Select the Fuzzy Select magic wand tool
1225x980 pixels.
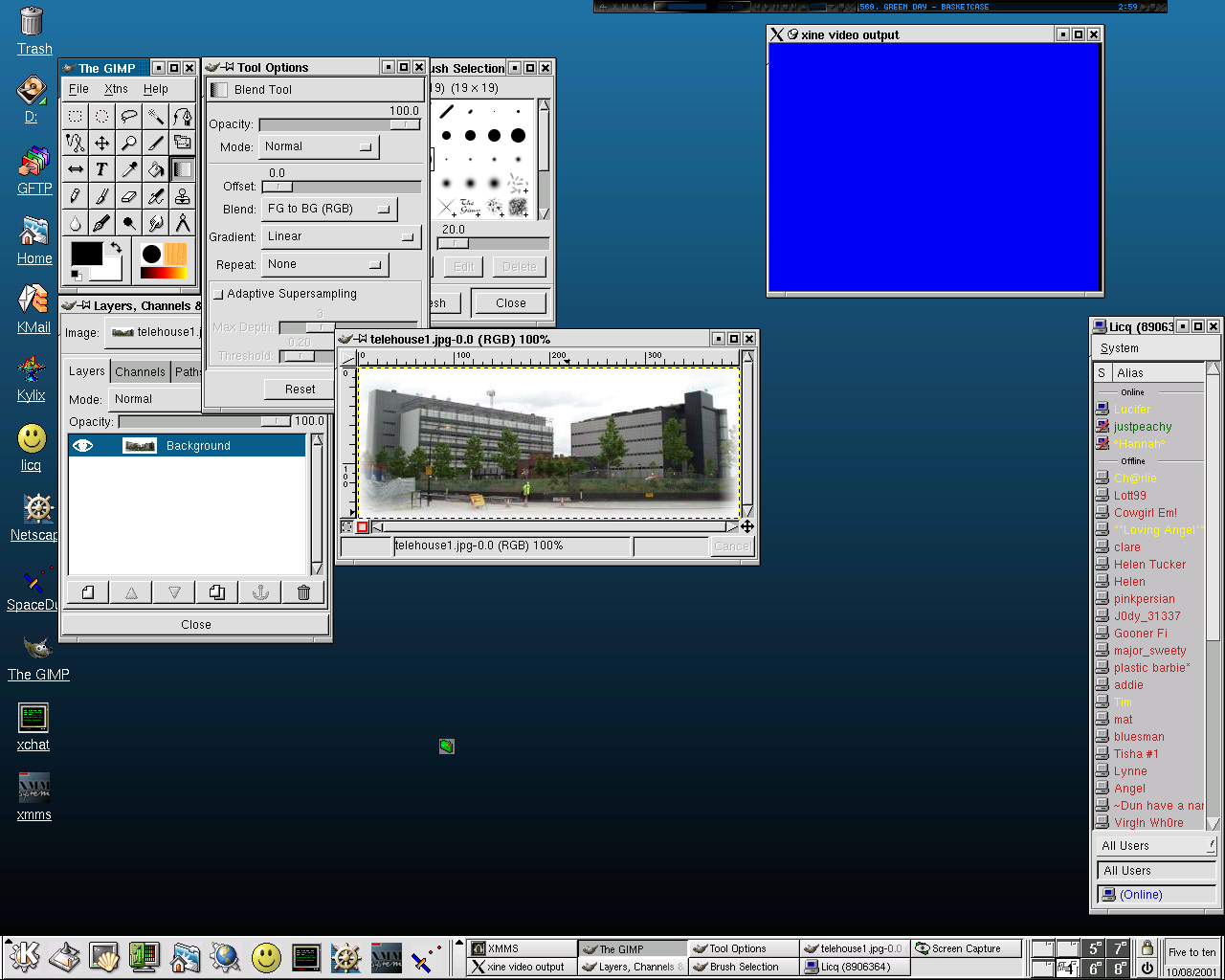155,116
